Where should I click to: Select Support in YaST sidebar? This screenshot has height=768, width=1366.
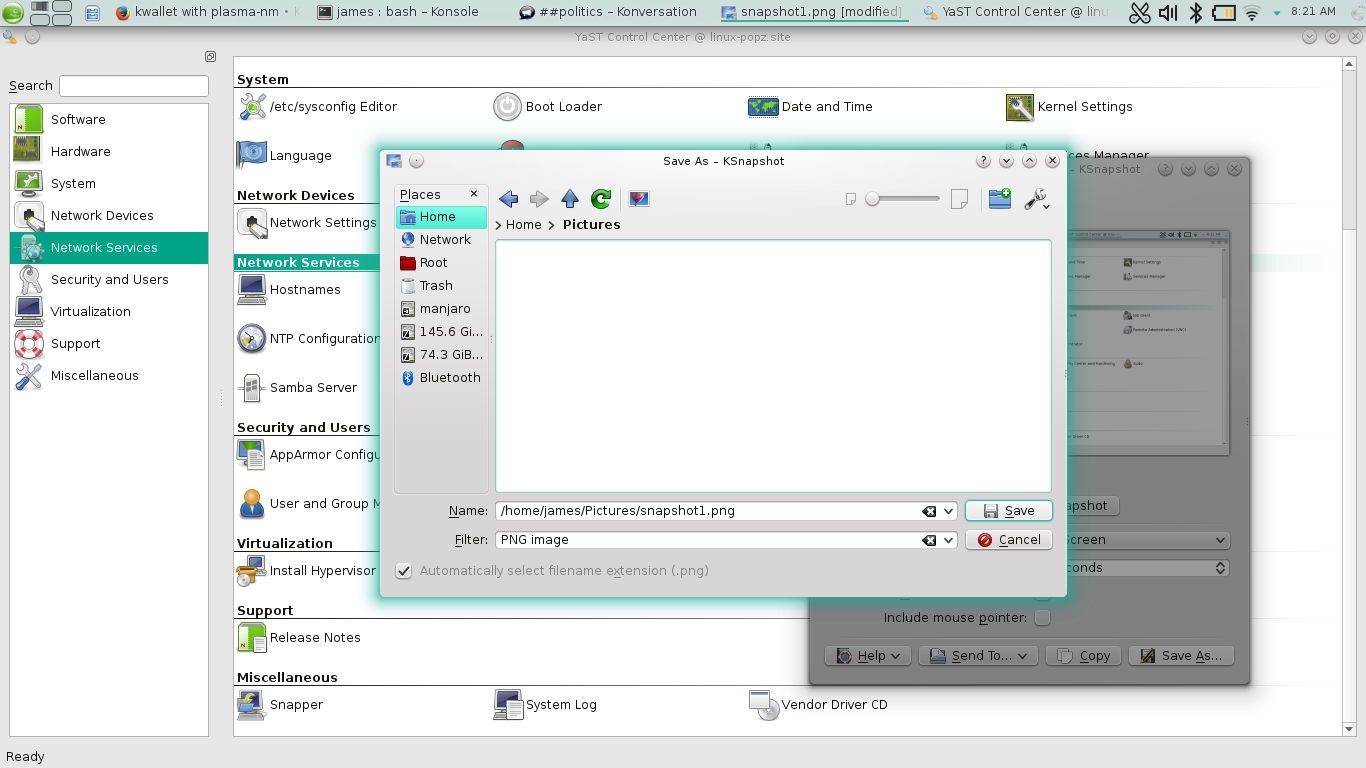[109, 344]
